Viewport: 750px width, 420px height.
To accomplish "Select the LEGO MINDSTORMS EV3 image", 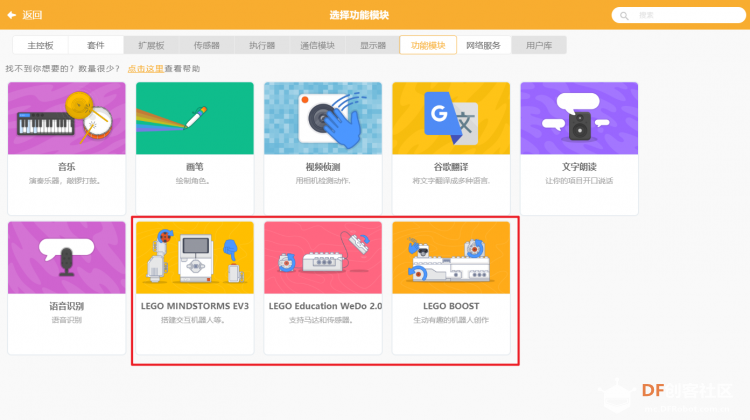I will tap(195, 257).
